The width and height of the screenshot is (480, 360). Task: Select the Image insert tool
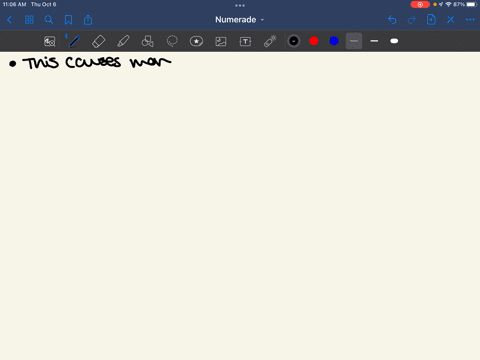pyautogui.click(x=221, y=41)
